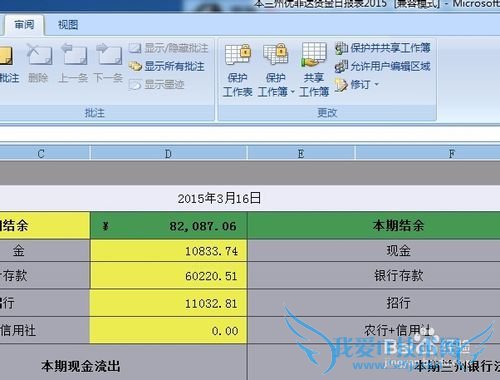The width and height of the screenshot is (500, 380).
Task: Select cell with value 60220.51
Action: [168, 276]
